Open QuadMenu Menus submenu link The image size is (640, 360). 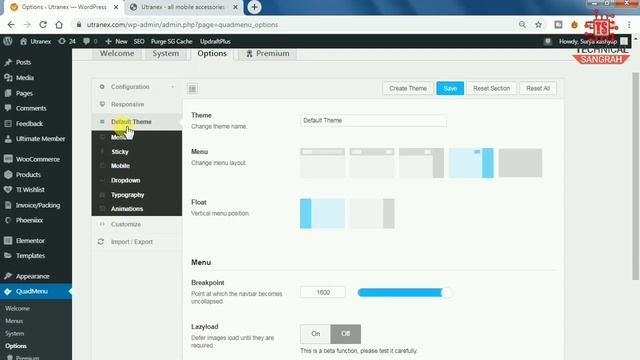(x=14, y=321)
